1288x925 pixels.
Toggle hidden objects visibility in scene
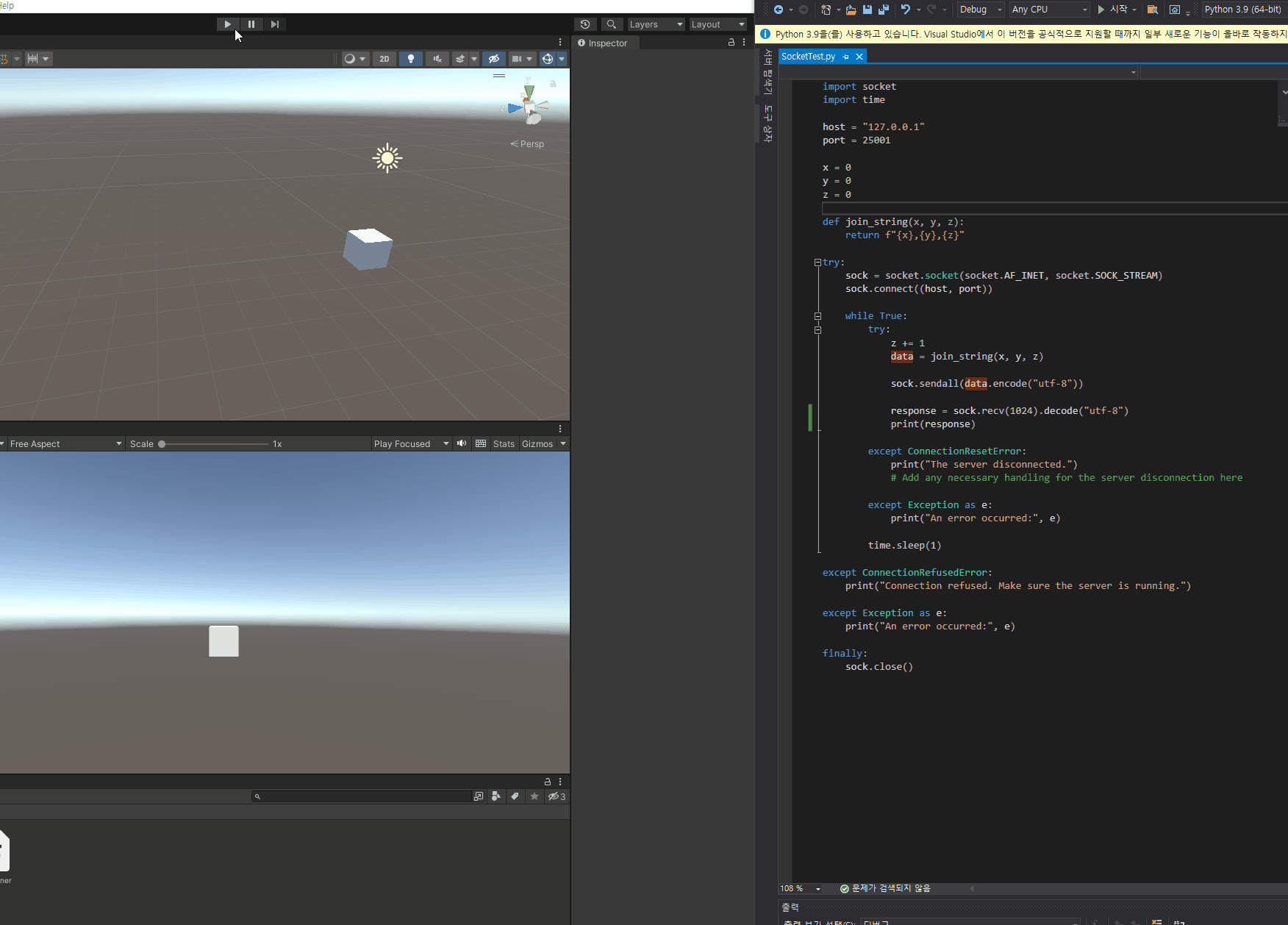pyautogui.click(x=494, y=59)
